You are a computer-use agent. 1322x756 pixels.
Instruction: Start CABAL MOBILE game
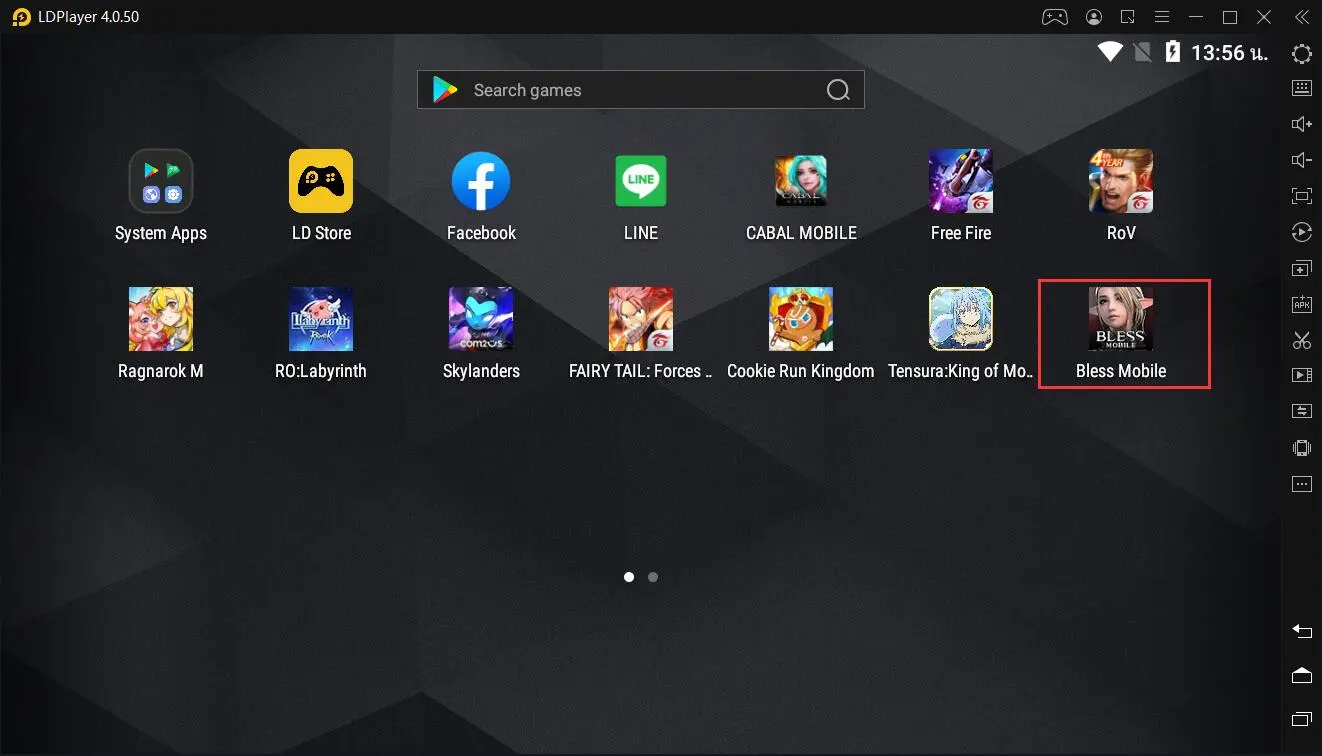coord(801,181)
